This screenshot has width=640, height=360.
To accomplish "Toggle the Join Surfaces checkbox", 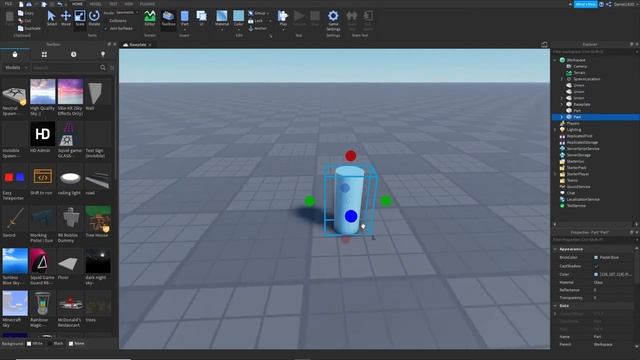I will (x=118, y=29).
